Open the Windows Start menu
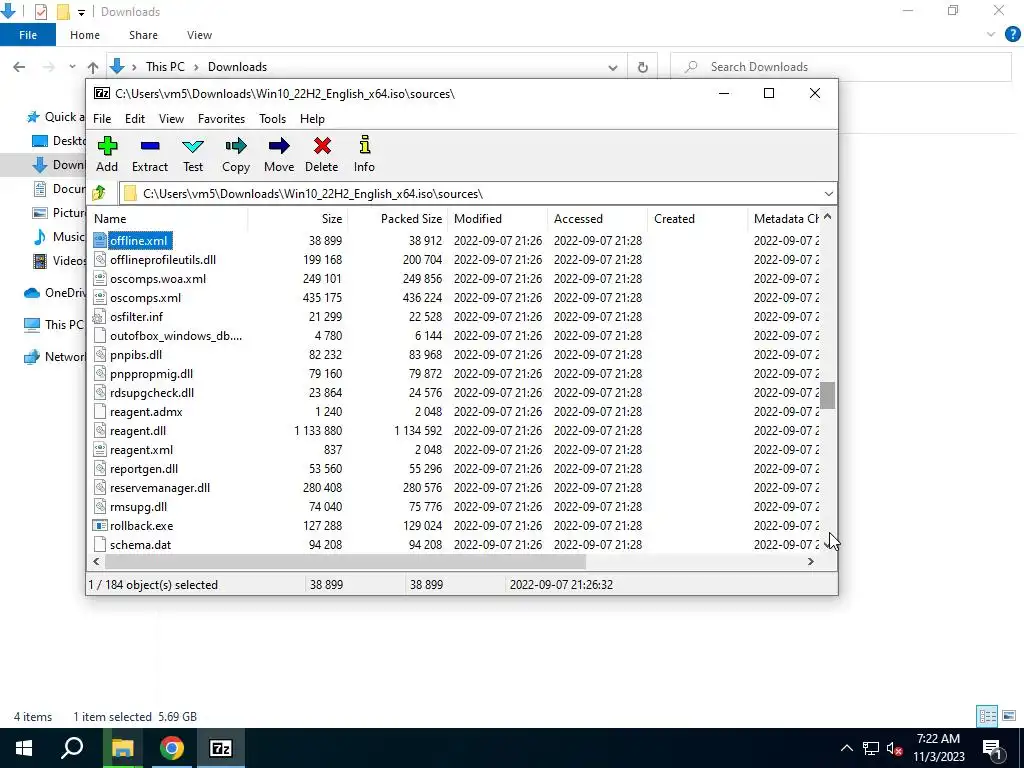1024x768 pixels. pyautogui.click(x=24, y=748)
